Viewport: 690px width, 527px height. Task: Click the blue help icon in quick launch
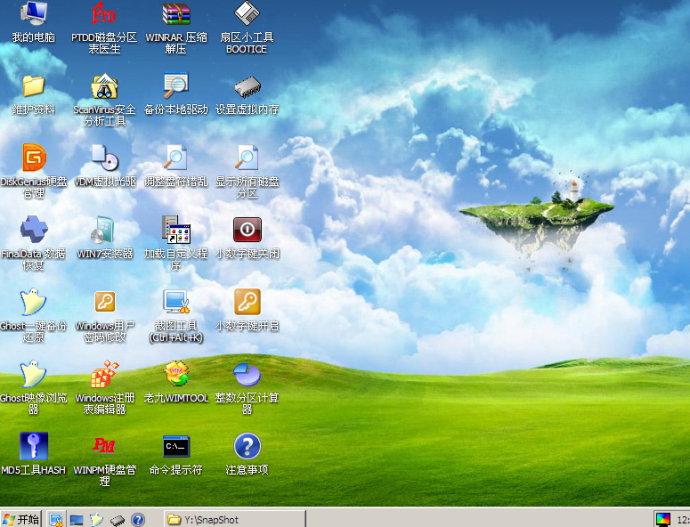coord(138,519)
